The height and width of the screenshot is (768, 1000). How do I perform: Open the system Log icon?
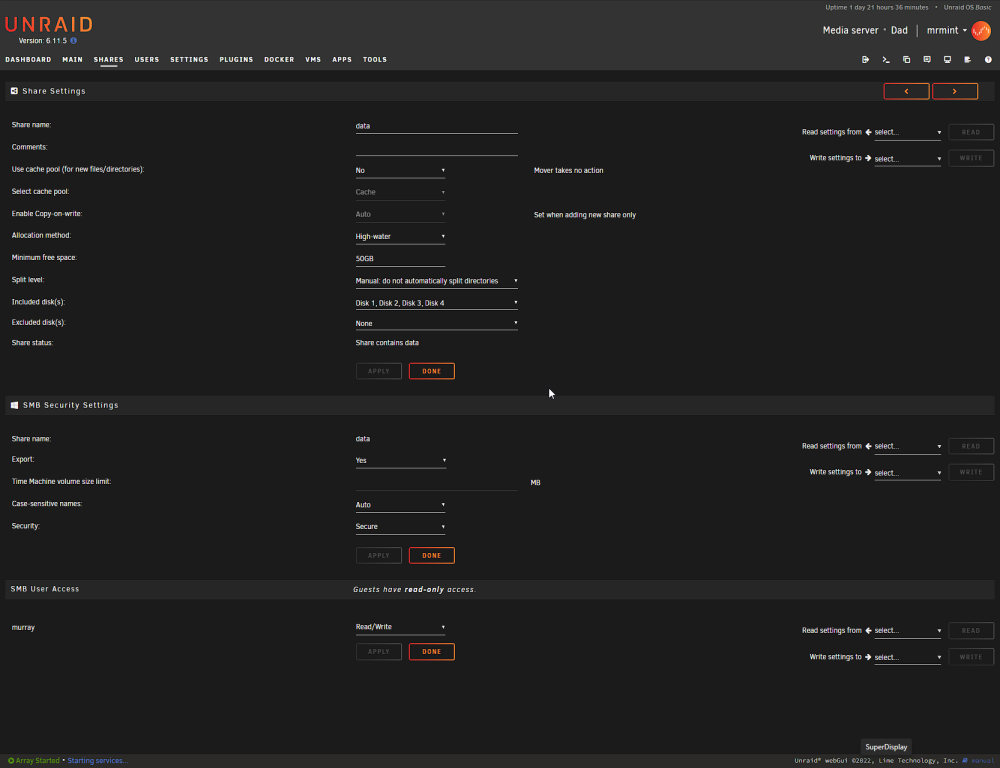(x=967, y=59)
